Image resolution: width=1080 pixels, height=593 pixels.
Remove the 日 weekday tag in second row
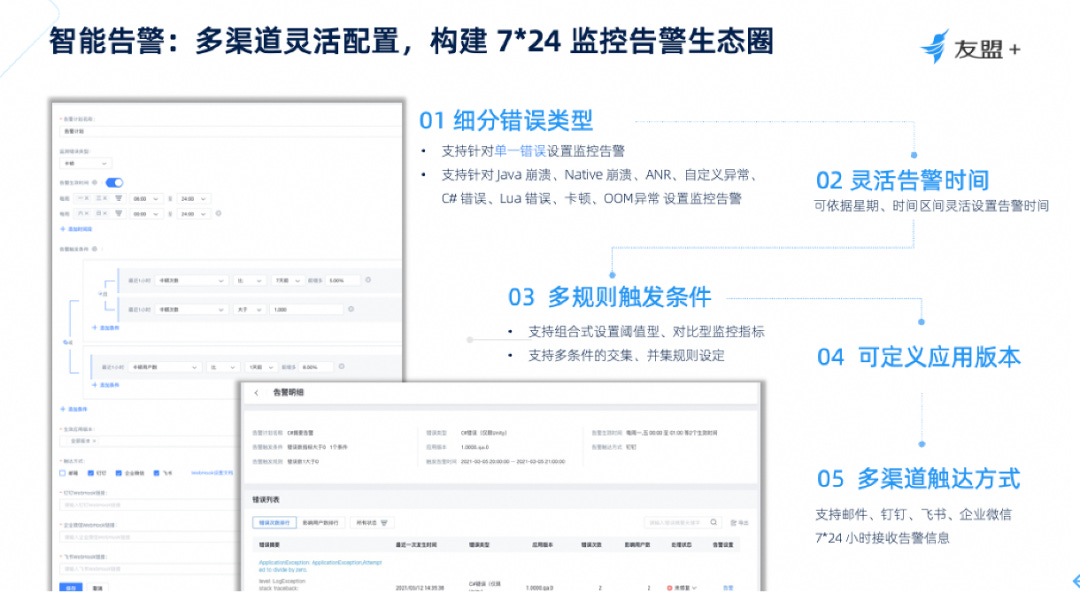click(105, 214)
